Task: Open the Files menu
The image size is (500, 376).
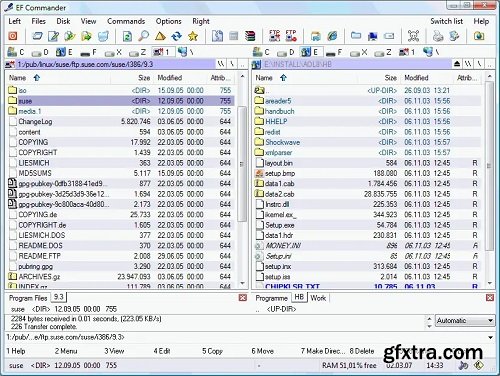Action: point(38,21)
